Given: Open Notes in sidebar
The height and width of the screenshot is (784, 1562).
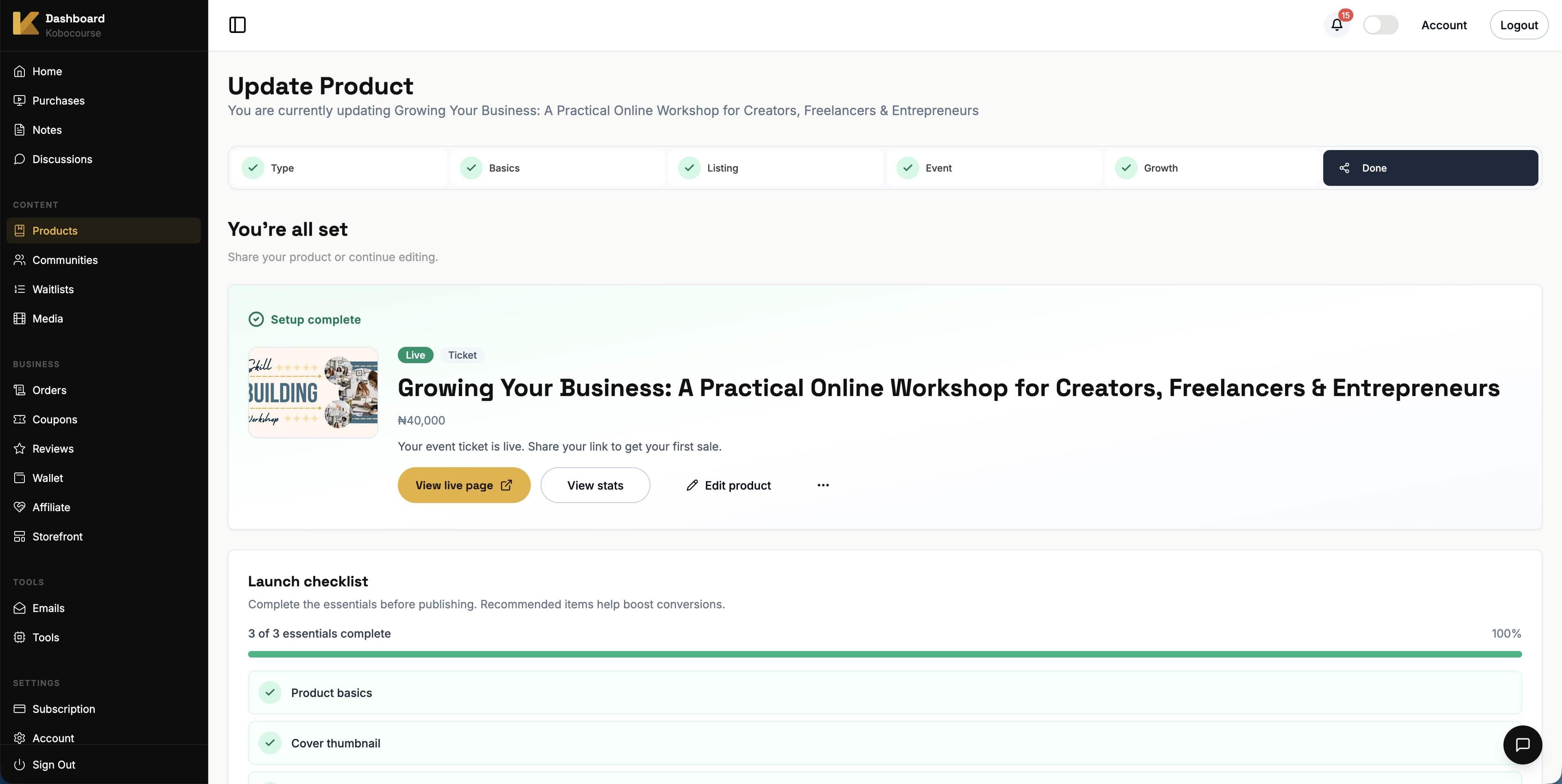Looking at the screenshot, I should pyautogui.click(x=104, y=130).
